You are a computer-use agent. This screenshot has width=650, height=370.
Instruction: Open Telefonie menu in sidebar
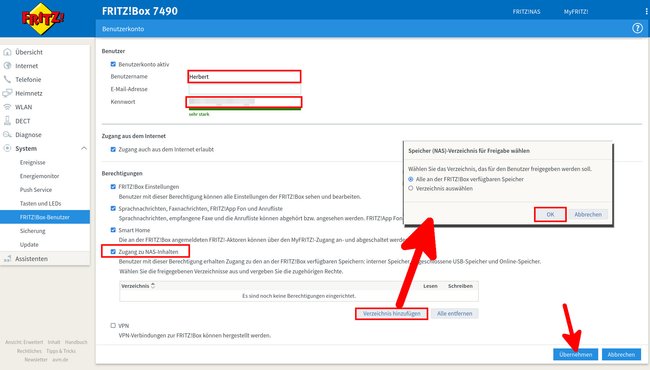[28, 80]
